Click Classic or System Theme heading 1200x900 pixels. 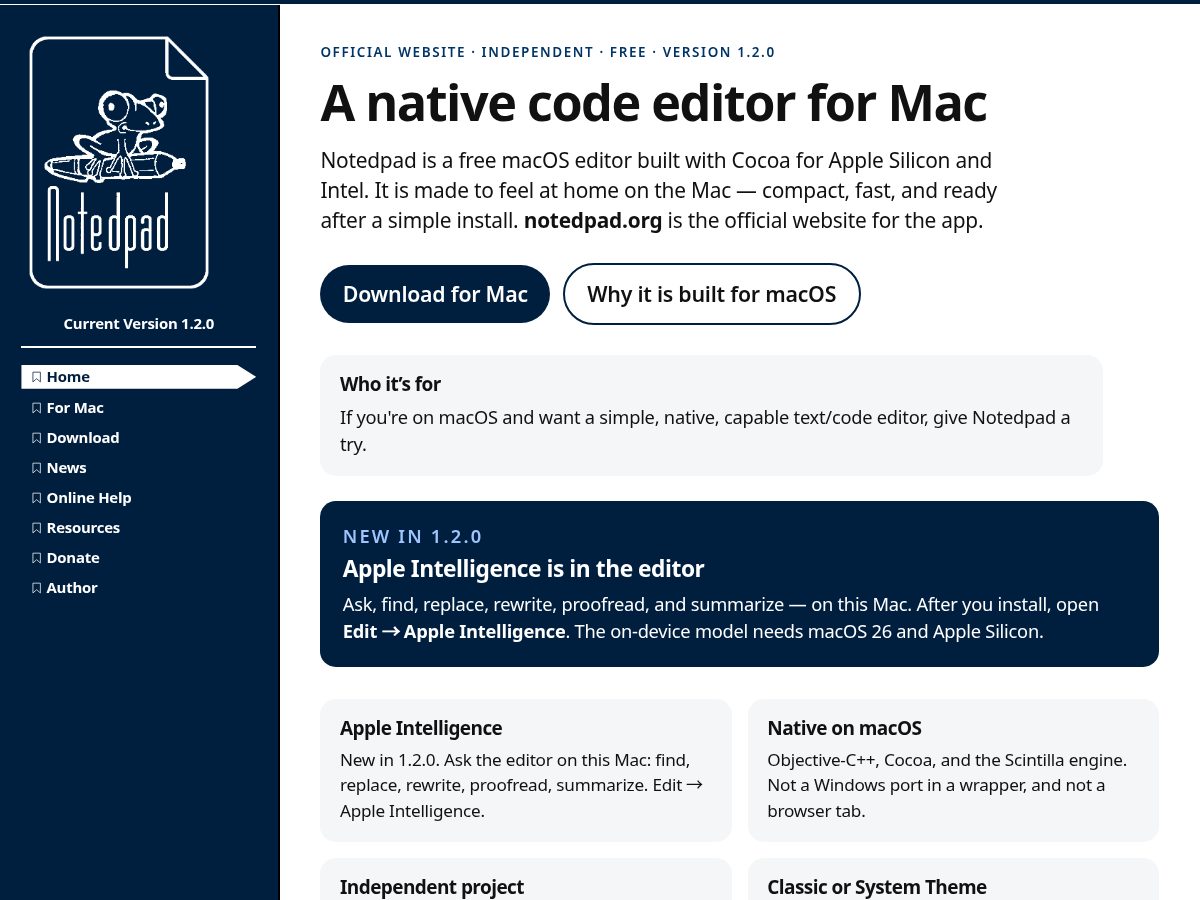(x=877, y=887)
